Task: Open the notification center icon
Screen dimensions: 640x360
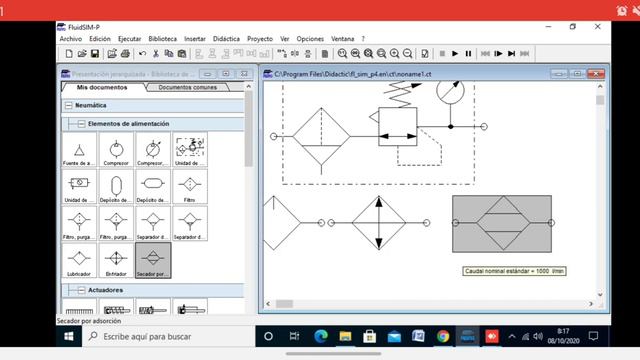Action: point(593,336)
